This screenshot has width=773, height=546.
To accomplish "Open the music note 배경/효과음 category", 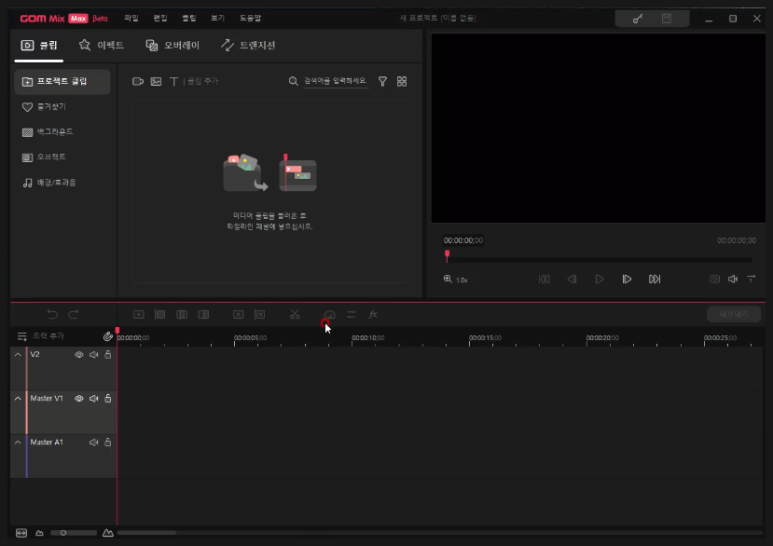I will click(49, 183).
